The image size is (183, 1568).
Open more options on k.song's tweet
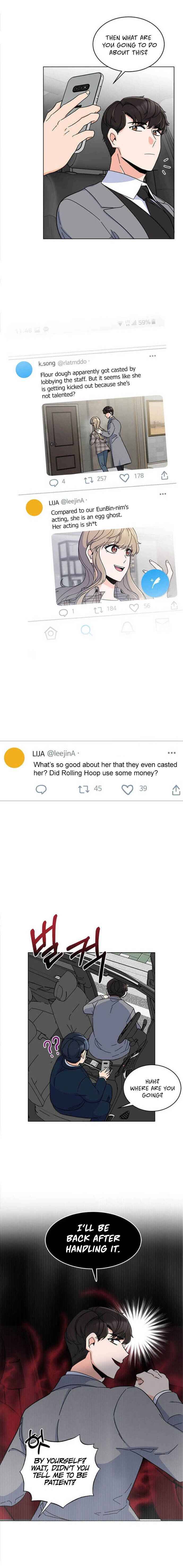point(152,356)
